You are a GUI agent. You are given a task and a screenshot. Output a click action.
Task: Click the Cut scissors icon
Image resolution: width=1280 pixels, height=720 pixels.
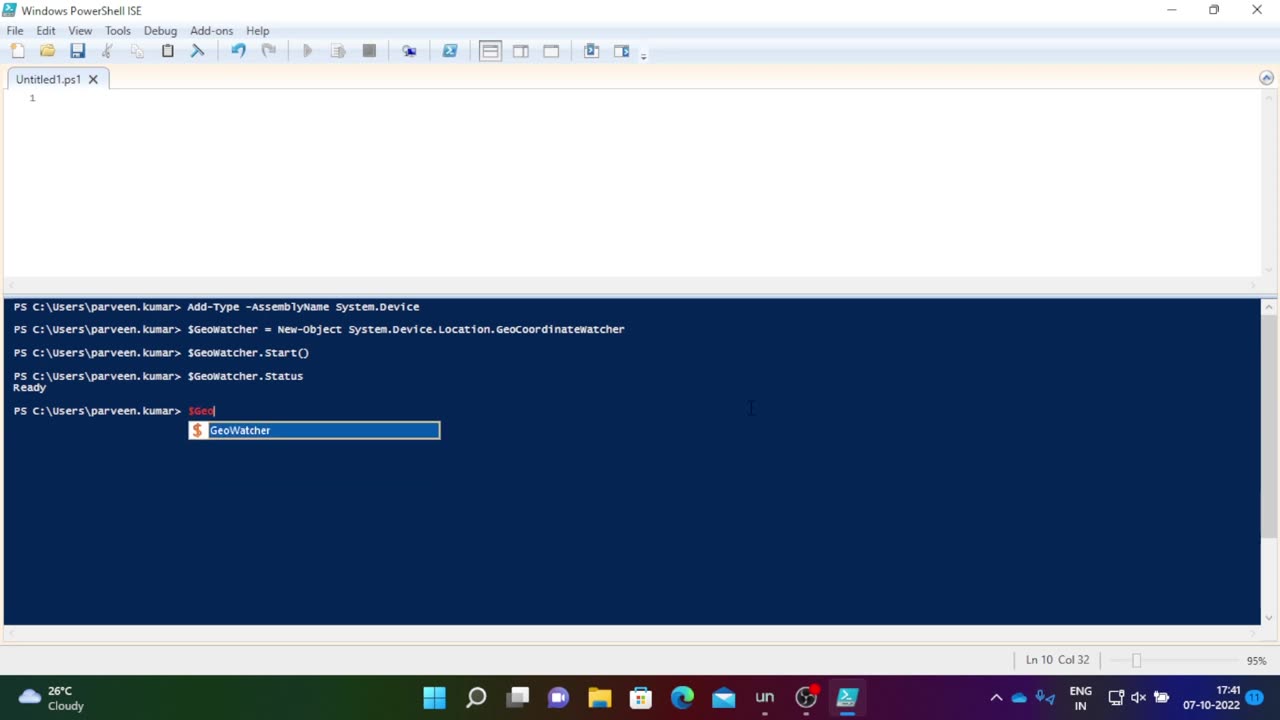pyautogui.click(x=107, y=51)
